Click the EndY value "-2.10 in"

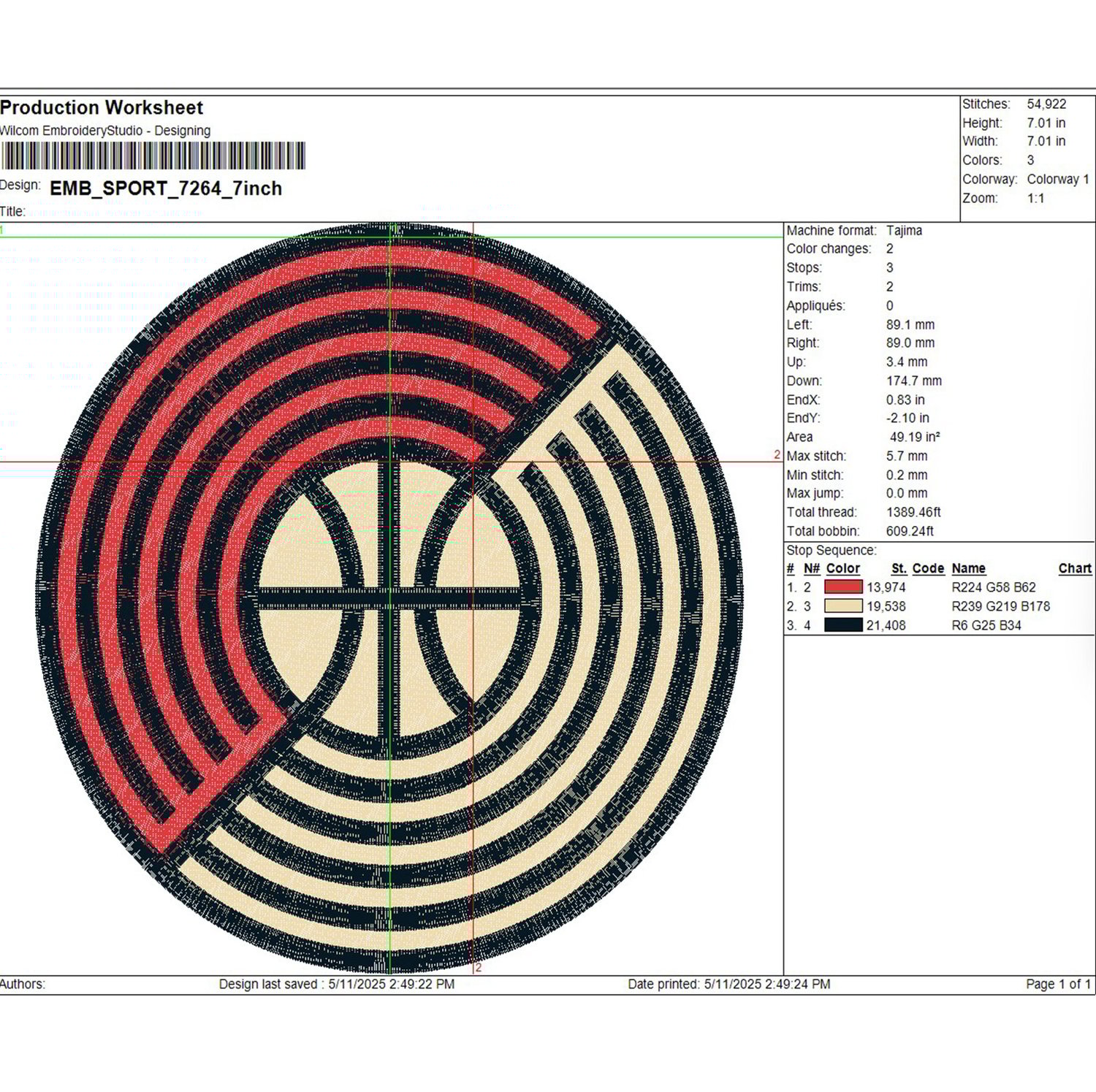pyautogui.click(x=907, y=418)
